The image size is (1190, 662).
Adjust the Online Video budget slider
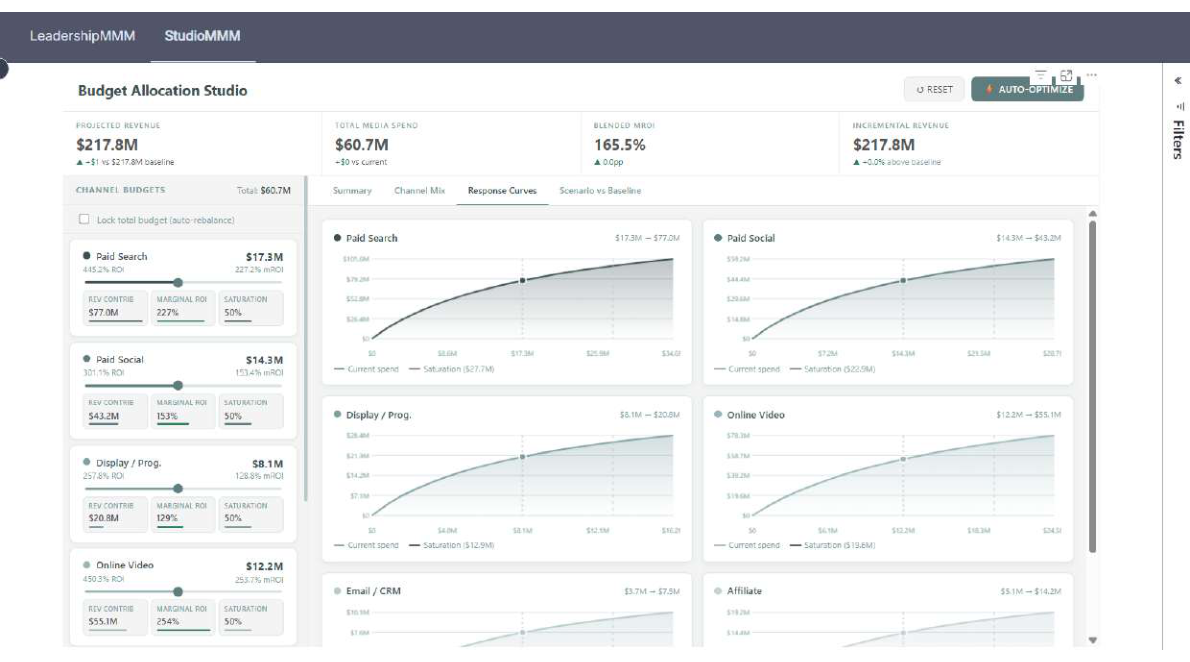178,591
